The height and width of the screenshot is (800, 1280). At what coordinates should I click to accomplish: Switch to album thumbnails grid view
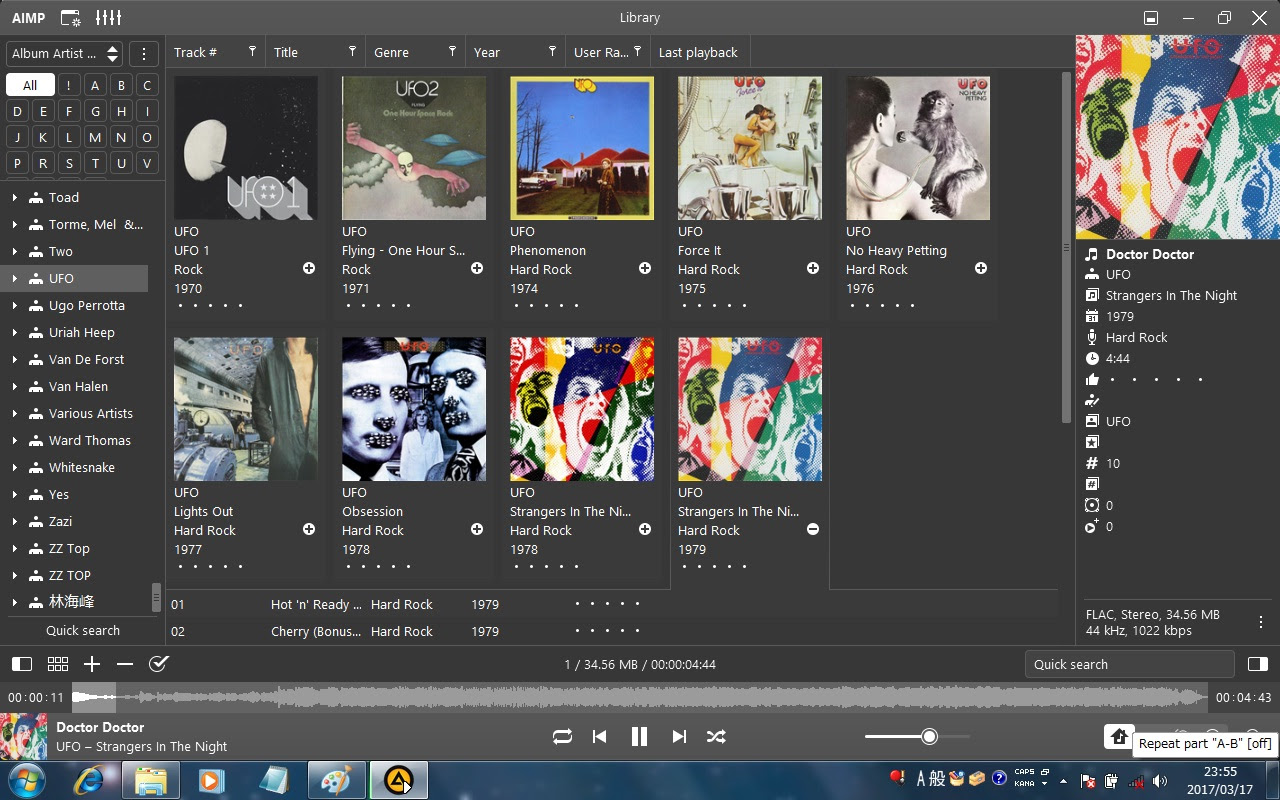pos(58,664)
